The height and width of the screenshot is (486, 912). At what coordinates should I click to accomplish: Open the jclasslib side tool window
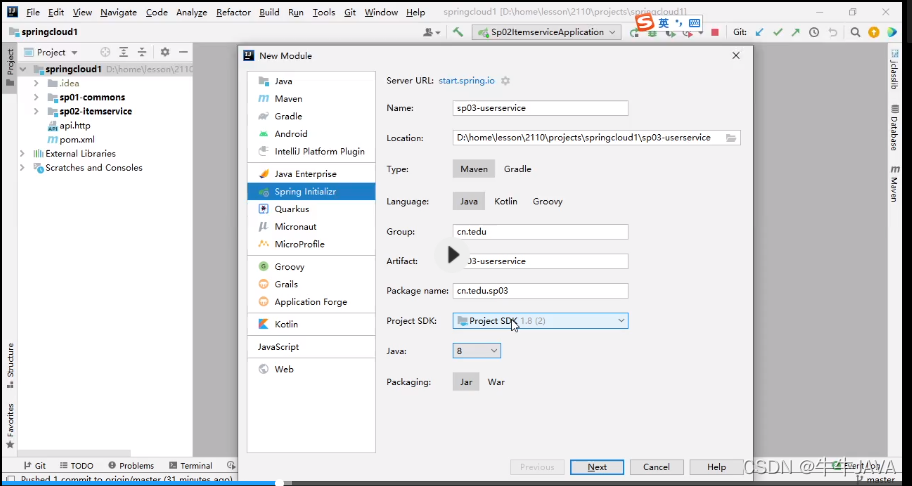click(x=895, y=69)
